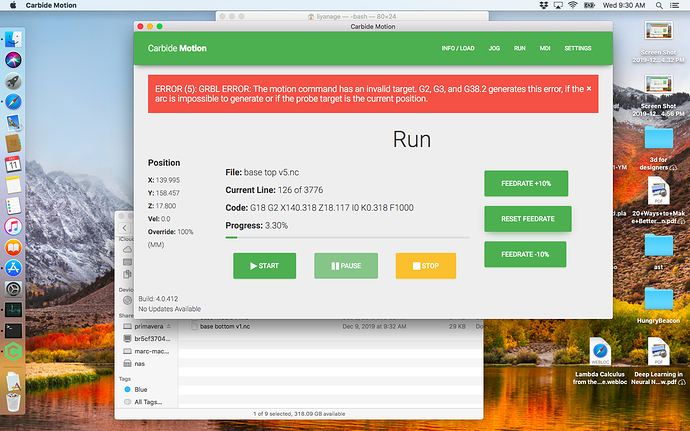Open Trash in the Dock
The height and width of the screenshot is (431, 690).
(13, 402)
